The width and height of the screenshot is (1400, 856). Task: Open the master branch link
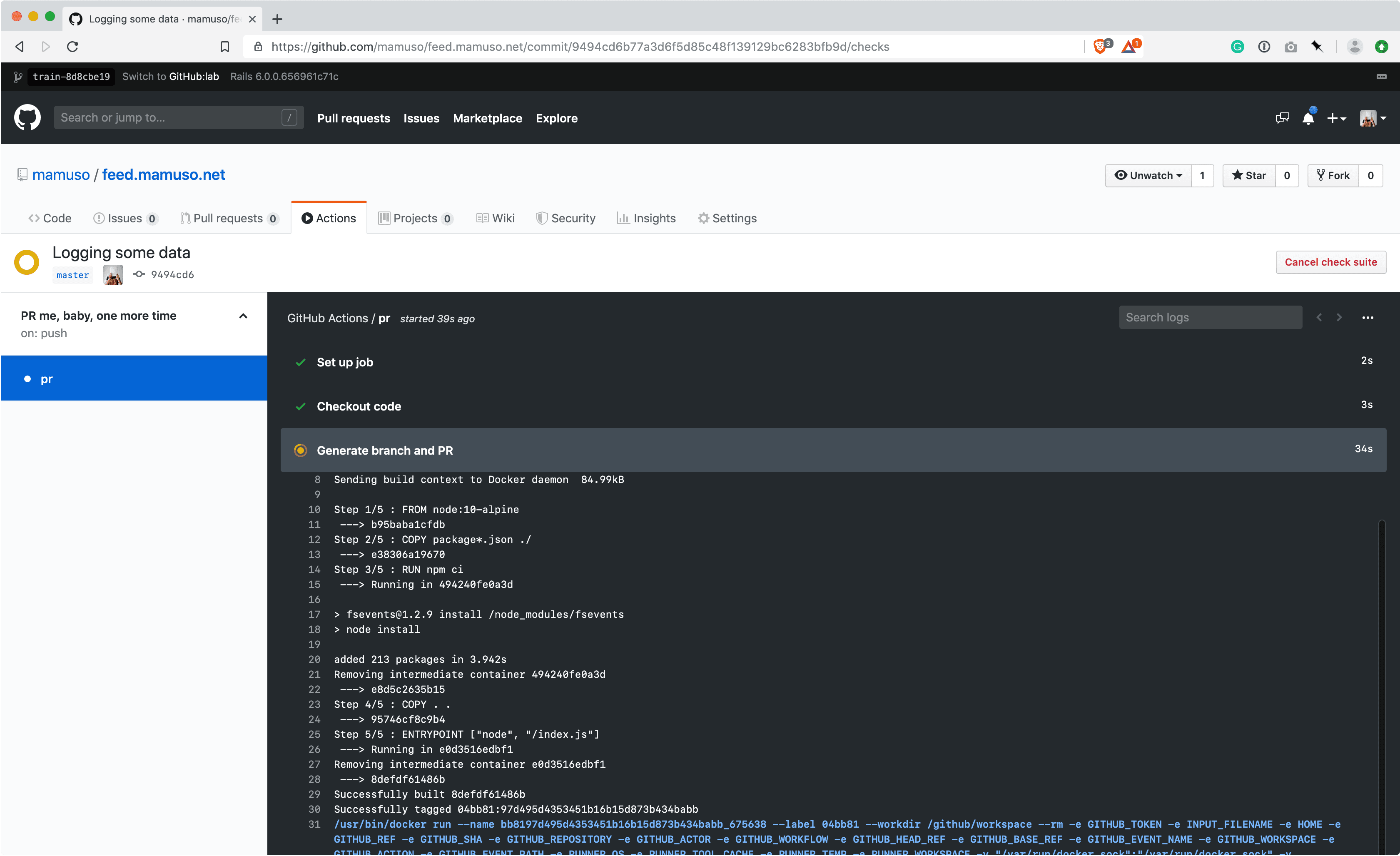(73, 275)
